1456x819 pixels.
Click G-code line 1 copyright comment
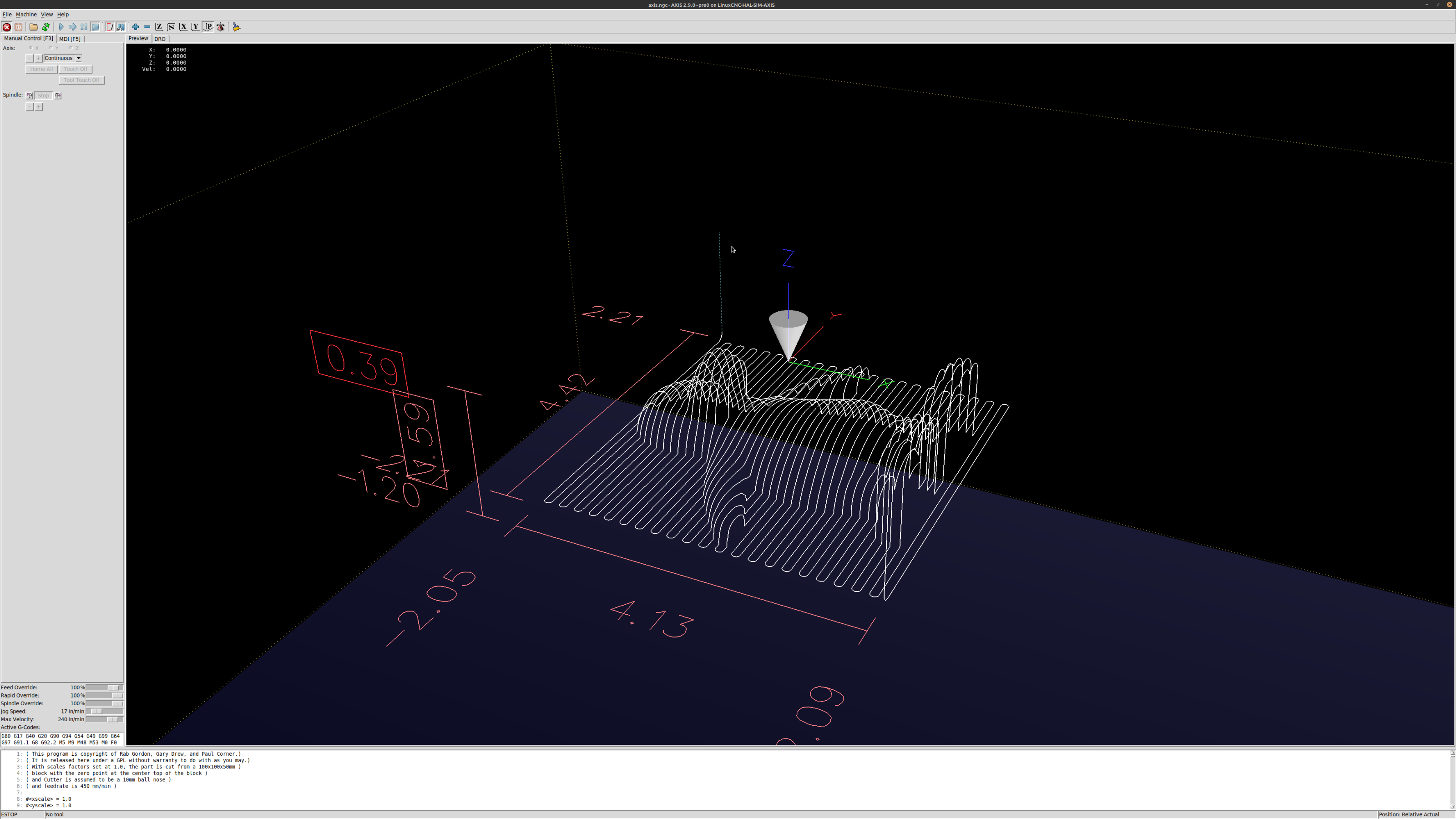(x=133, y=753)
